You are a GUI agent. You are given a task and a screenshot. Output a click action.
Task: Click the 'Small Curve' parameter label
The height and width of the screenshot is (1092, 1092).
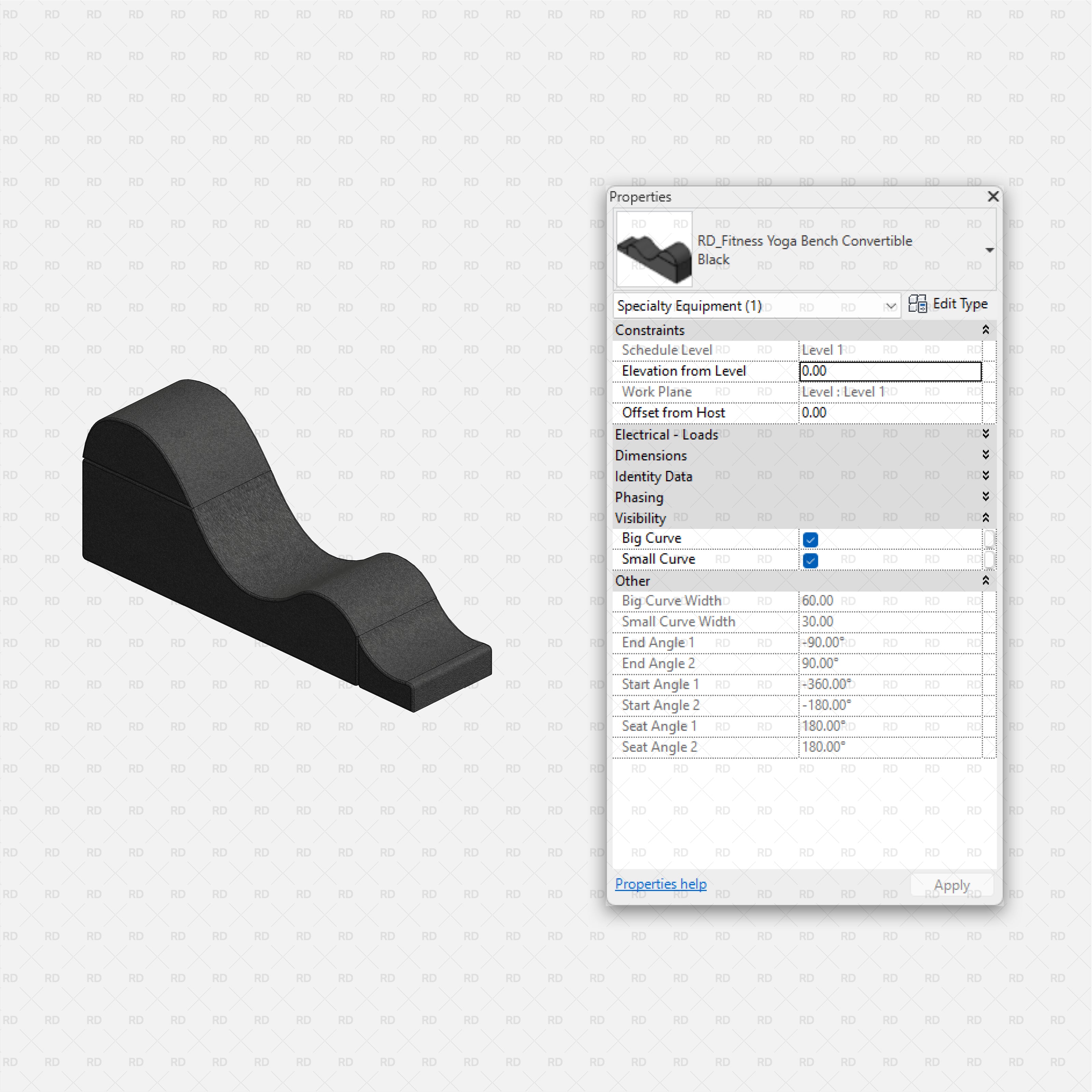(658, 559)
